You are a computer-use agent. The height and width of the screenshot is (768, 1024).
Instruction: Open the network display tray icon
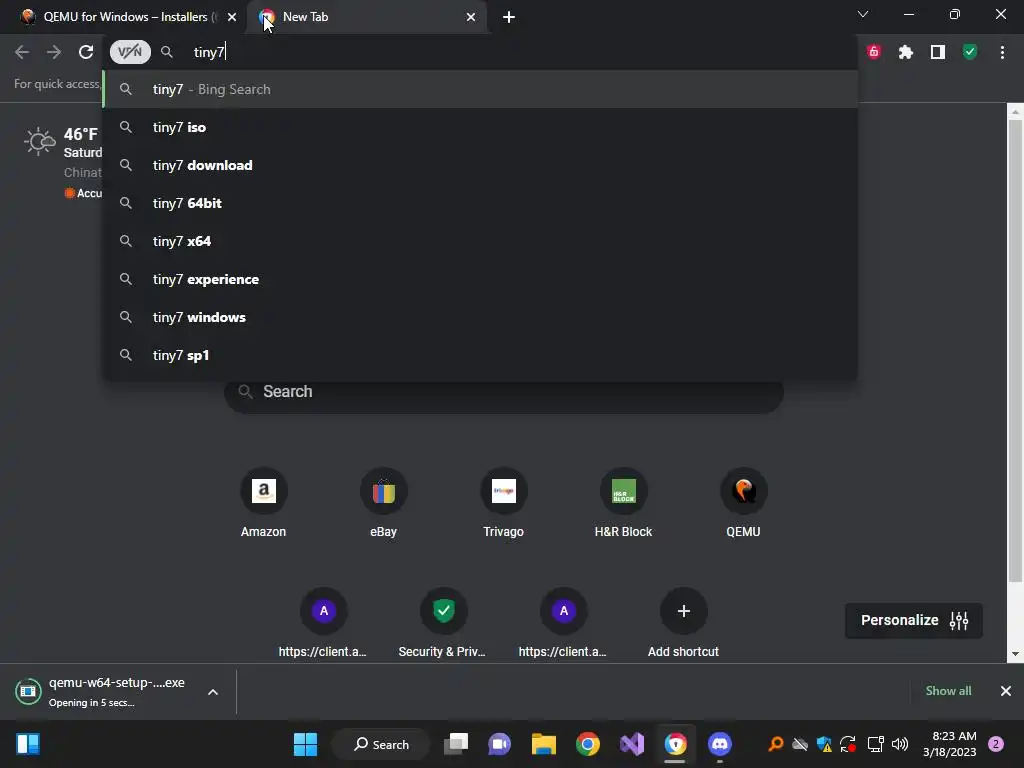pyautogui.click(x=875, y=744)
